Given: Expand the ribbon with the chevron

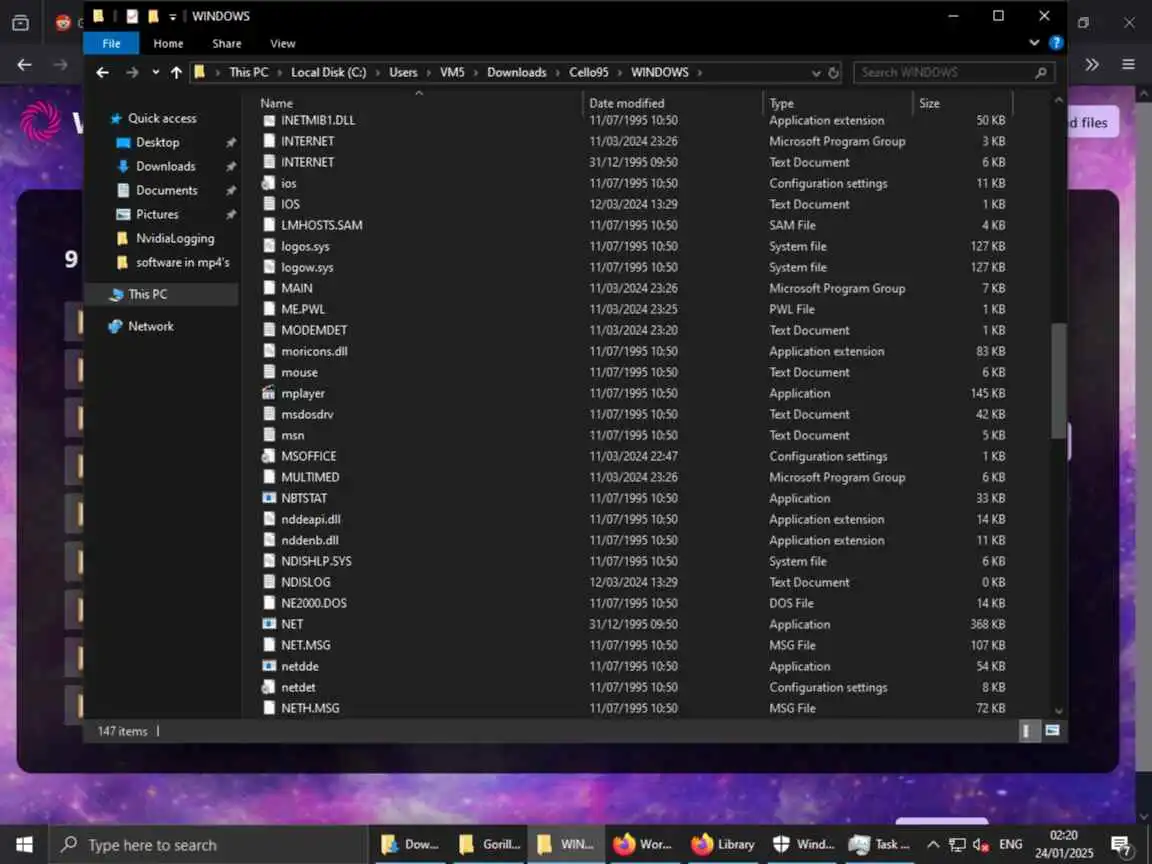Looking at the screenshot, I should pos(1034,43).
